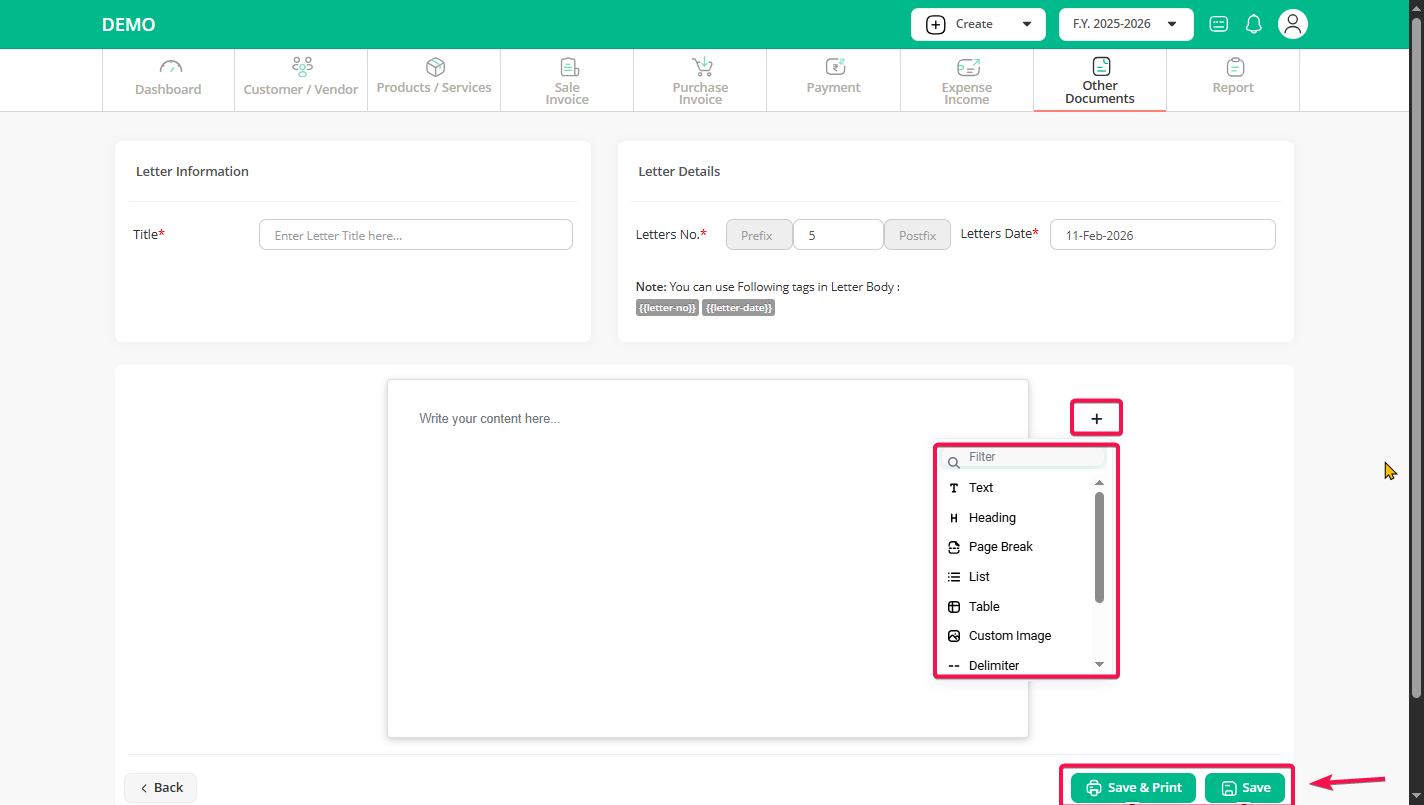
Task: Click the Back button
Action: coord(160,787)
